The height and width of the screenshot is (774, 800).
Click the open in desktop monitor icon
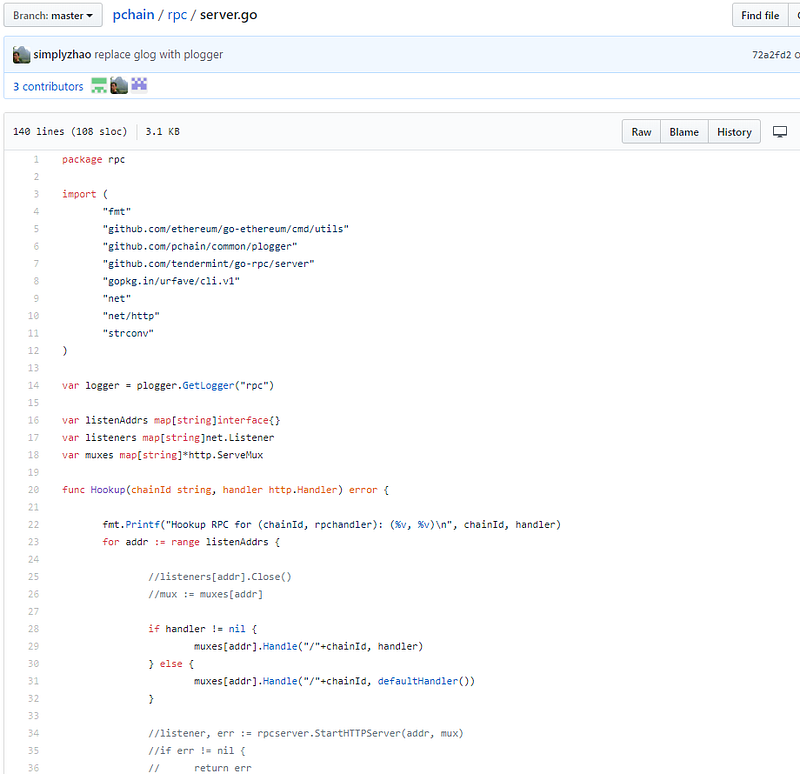click(x=781, y=132)
